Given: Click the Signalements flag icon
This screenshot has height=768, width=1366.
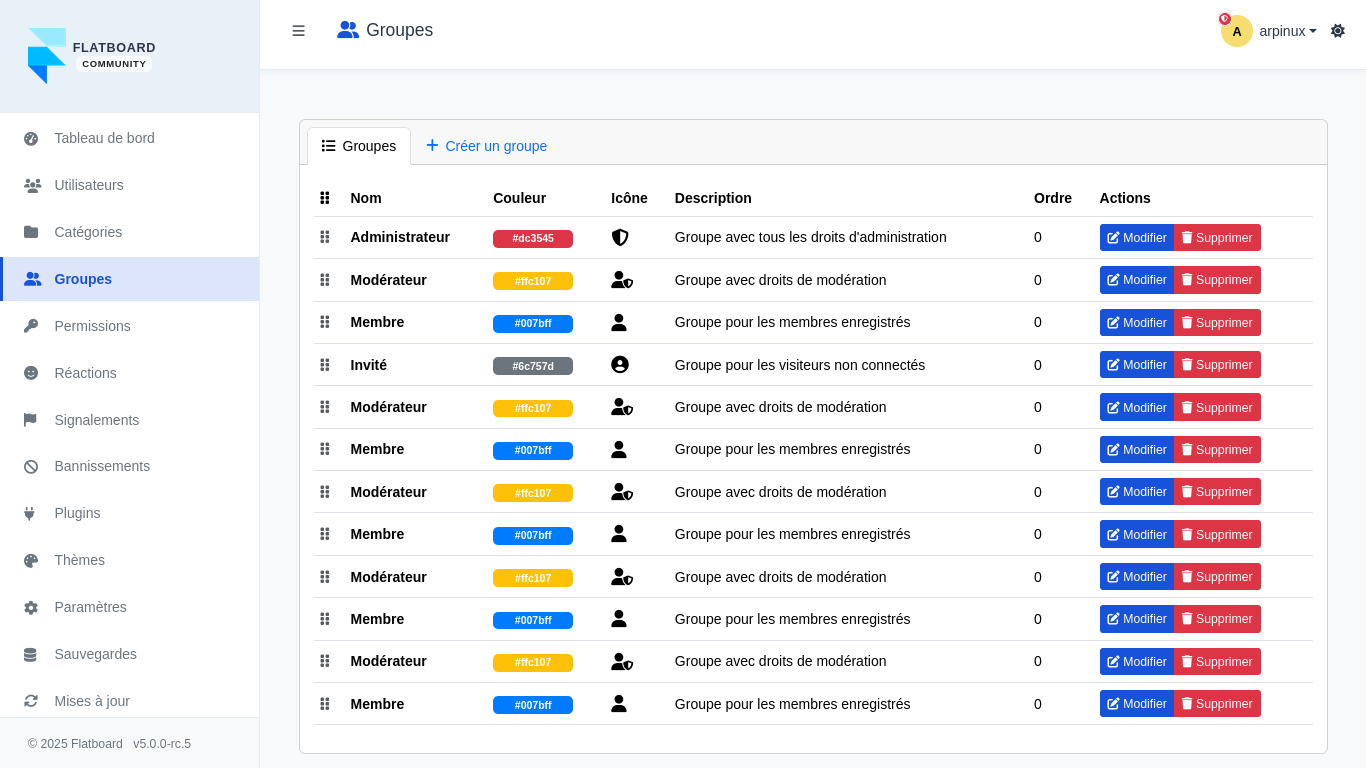Looking at the screenshot, I should click(x=31, y=420).
